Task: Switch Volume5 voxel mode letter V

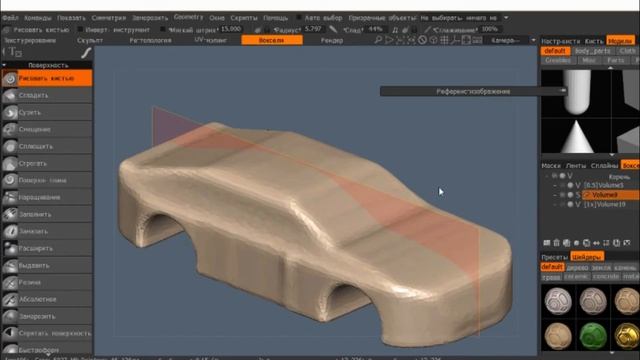Action: 578,185
